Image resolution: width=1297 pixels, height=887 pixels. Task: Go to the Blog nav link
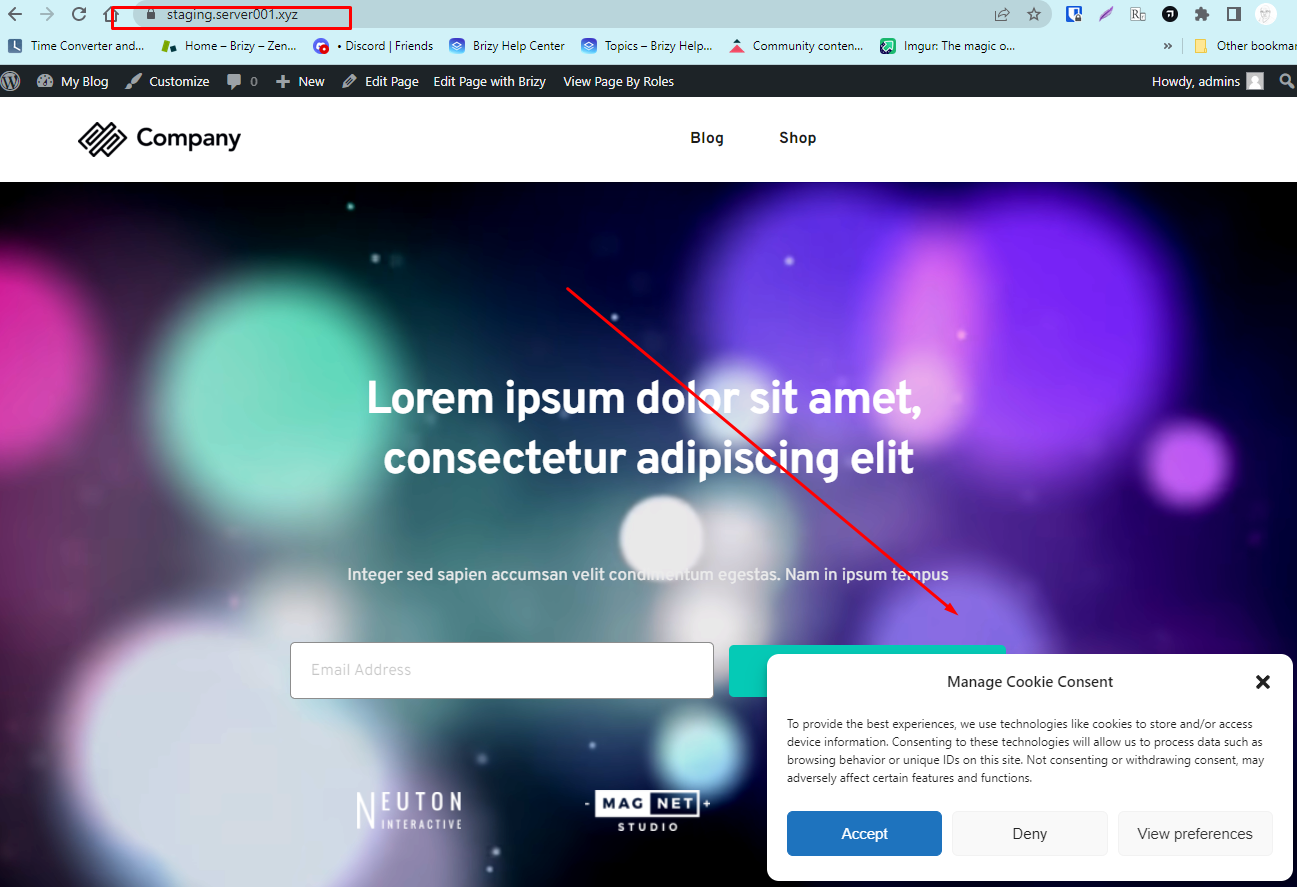coord(707,138)
